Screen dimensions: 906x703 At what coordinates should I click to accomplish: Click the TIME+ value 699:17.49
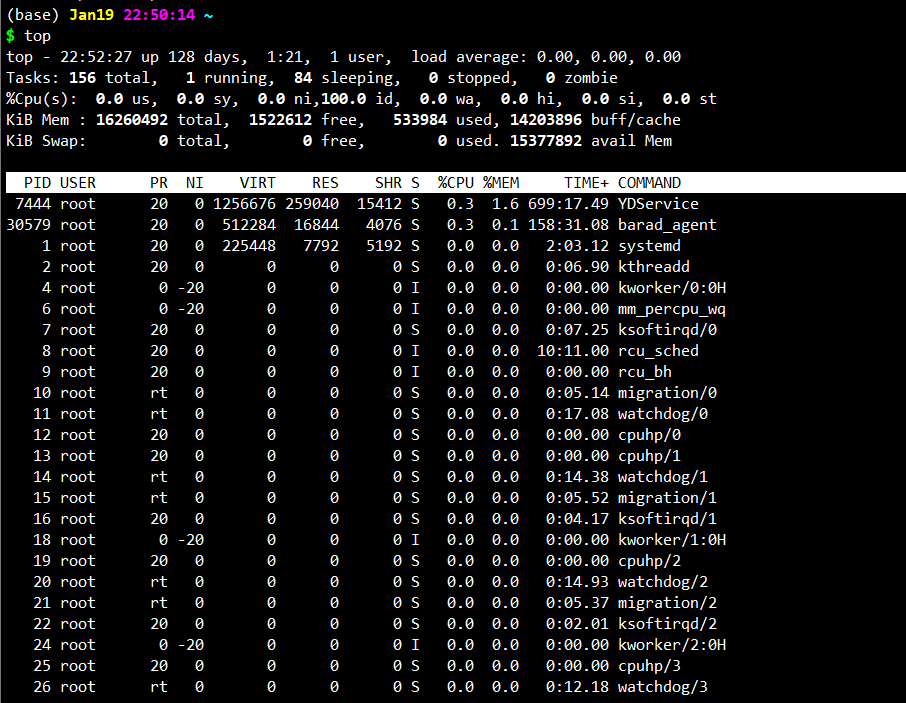[x=569, y=204]
